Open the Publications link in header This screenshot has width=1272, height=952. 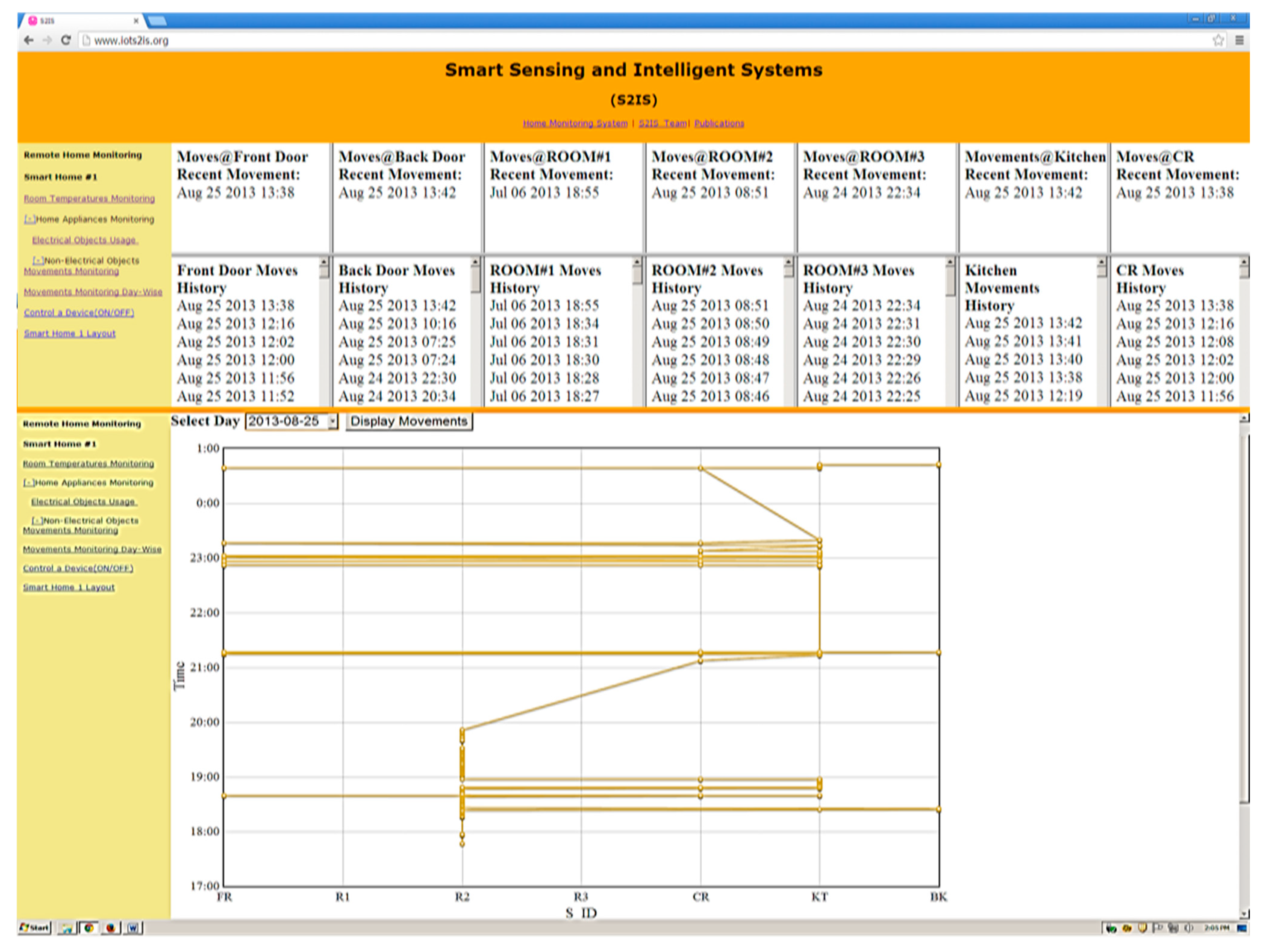pyautogui.click(x=719, y=123)
